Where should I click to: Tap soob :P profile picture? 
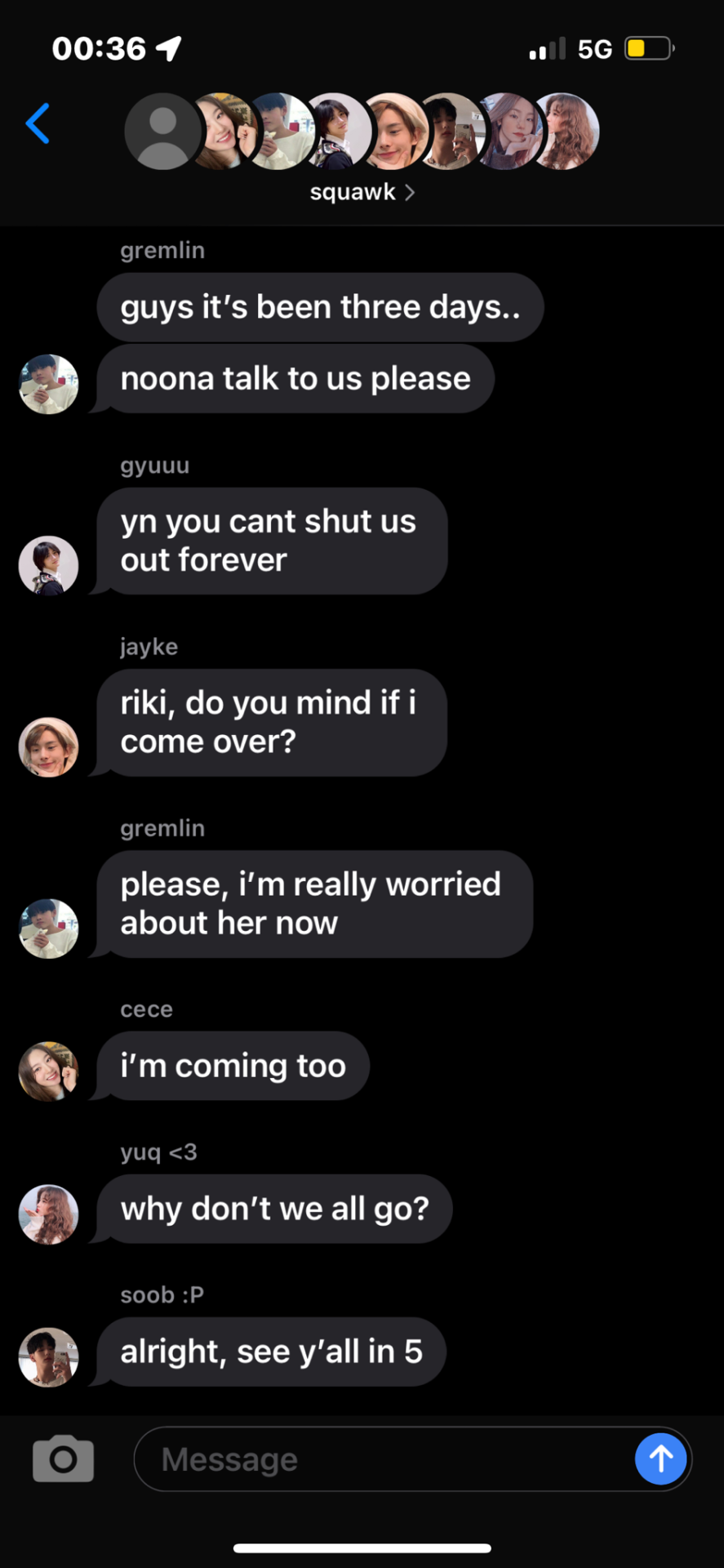click(x=49, y=1357)
